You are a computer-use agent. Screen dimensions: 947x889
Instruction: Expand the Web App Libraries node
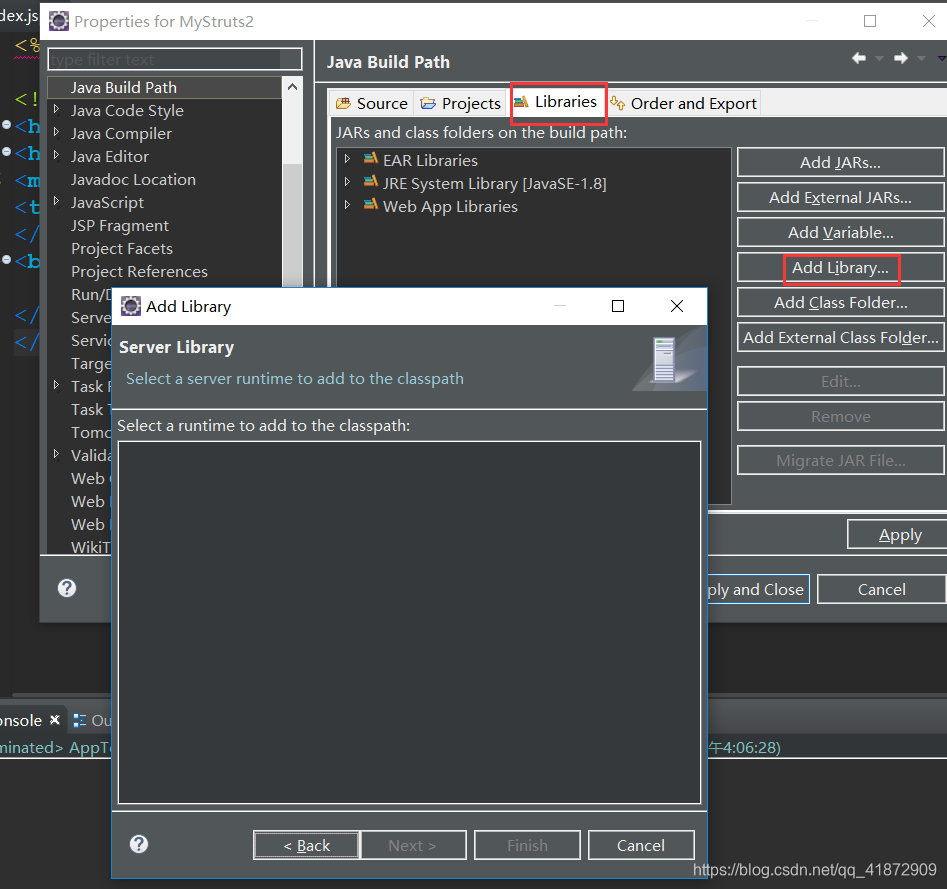coord(347,205)
